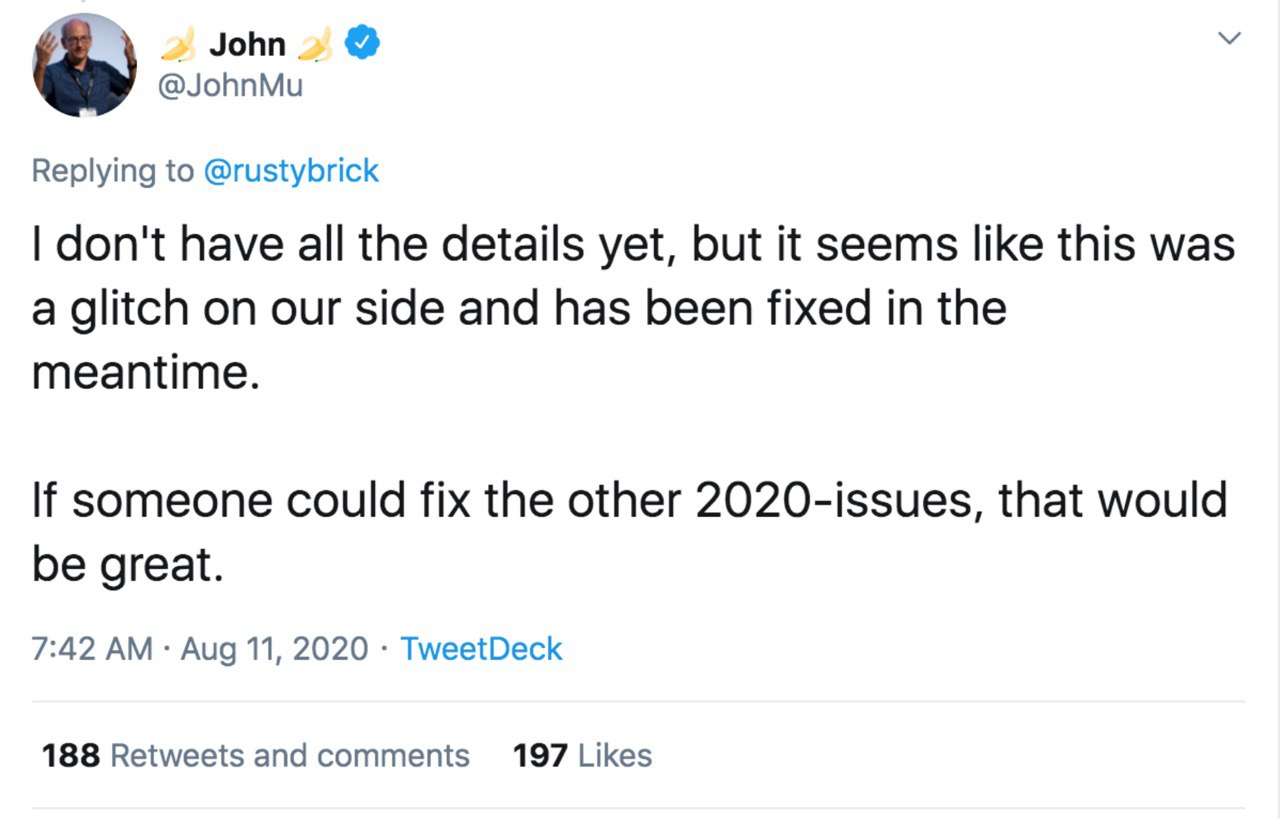Click the 188 retweet count number
The width and height of the screenshot is (1280, 818).
(x=71, y=755)
